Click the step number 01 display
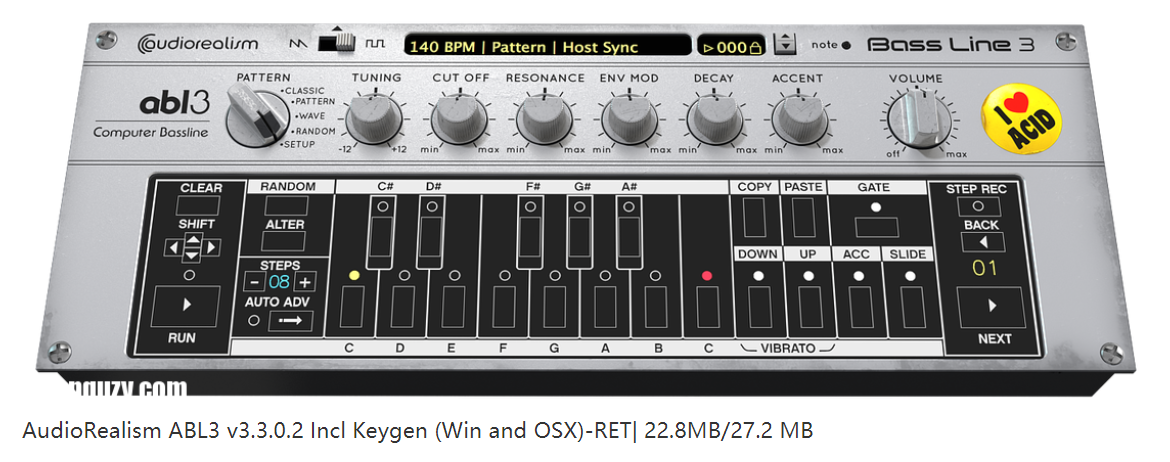Viewport: 1170px width, 462px height. point(983,268)
